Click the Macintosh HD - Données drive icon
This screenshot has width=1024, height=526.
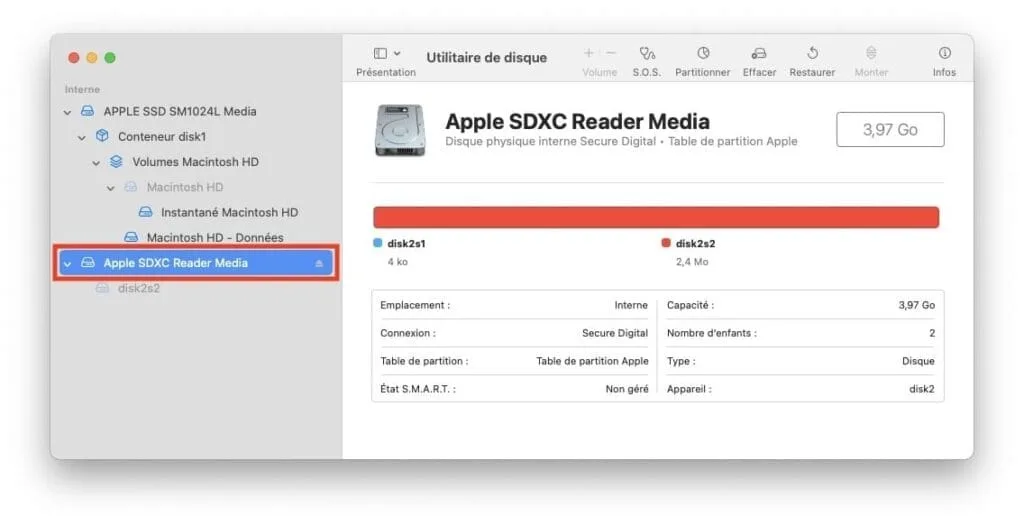click(x=131, y=237)
